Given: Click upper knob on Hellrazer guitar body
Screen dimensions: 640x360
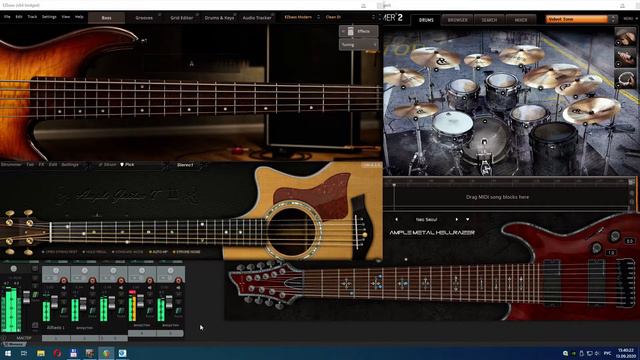Looking at the screenshot, I should click(x=615, y=236).
